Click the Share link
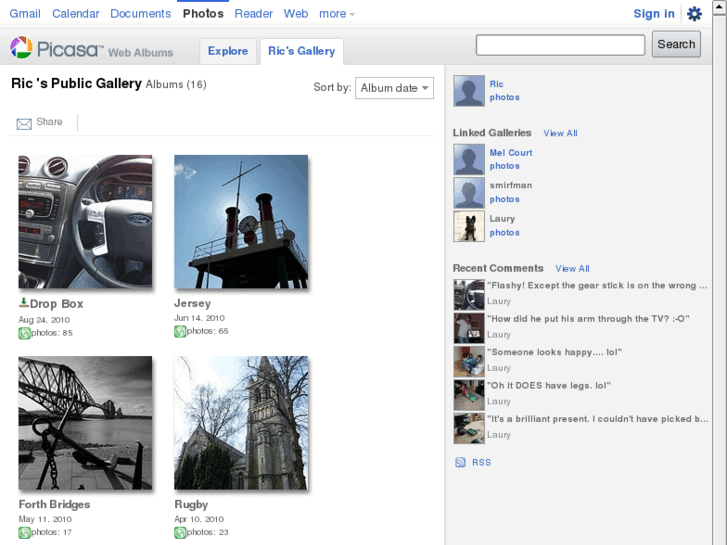Viewport: 727px width, 545px height. [49, 122]
